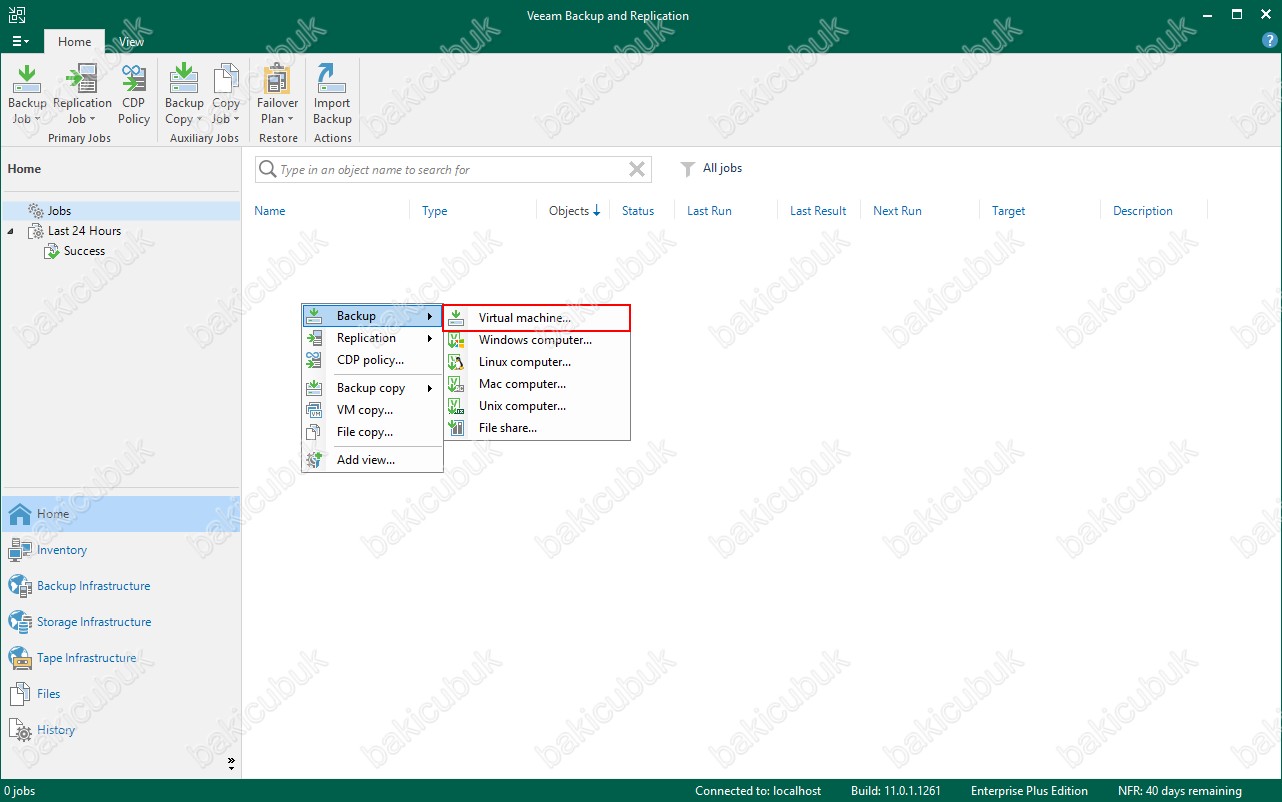
Task: Collapse the Last 24 Hours tree node
Action: pyautogui.click(x=11, y=231)
